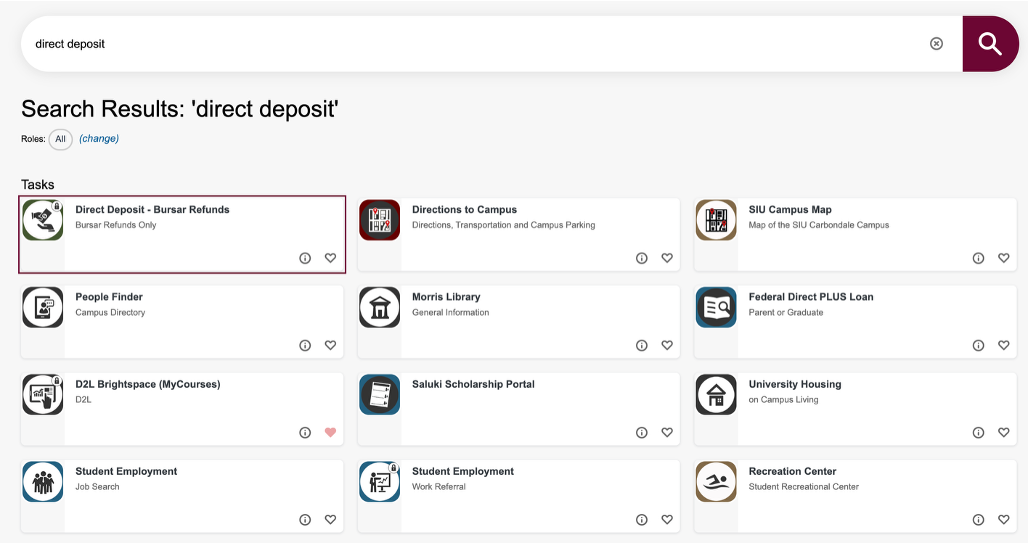Favorite SIU Campus Map with the heart
Viewport: 1028px width, 544px height.
point(1004,258)
